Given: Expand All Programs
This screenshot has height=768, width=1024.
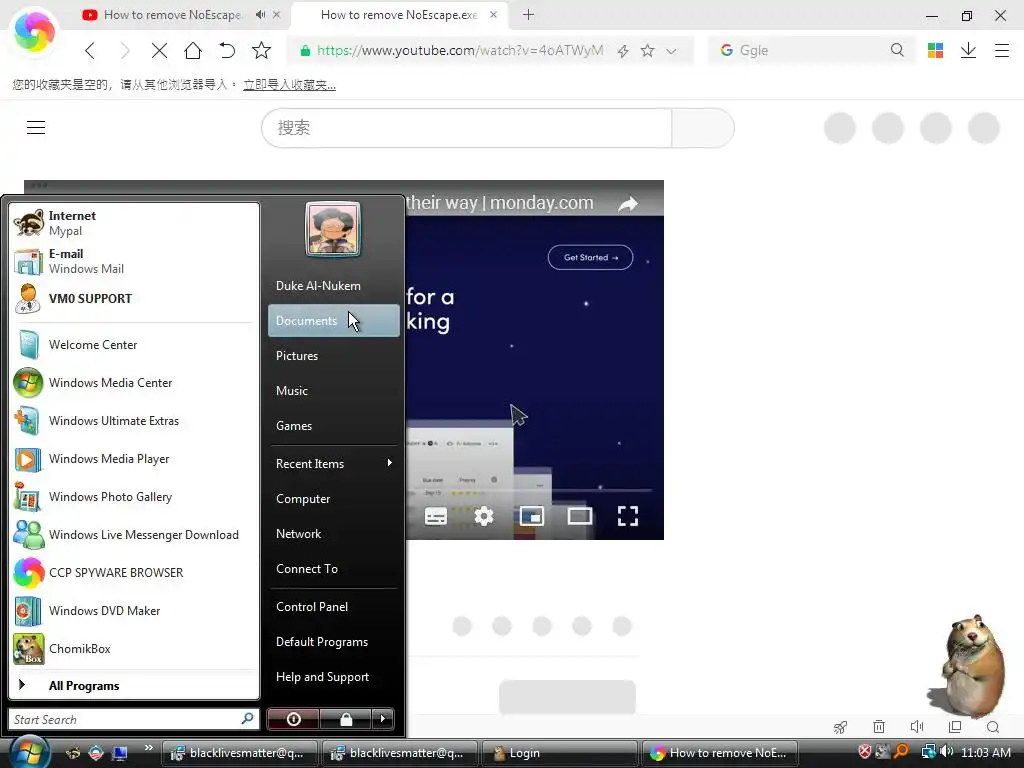Looking at the screenshot, I should (x=133, y=686).
